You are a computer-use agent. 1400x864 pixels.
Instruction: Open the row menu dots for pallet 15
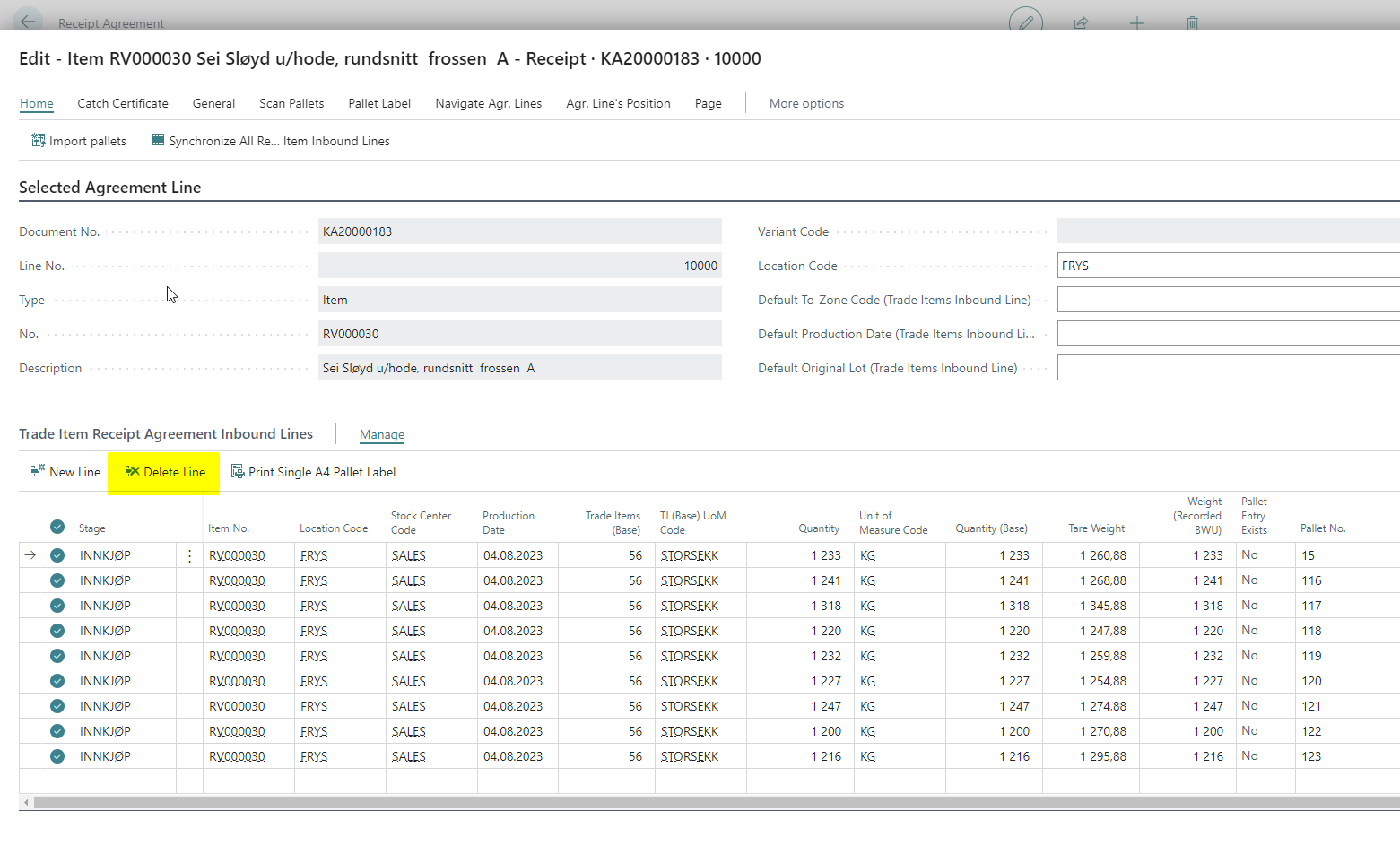pos(189,555)
